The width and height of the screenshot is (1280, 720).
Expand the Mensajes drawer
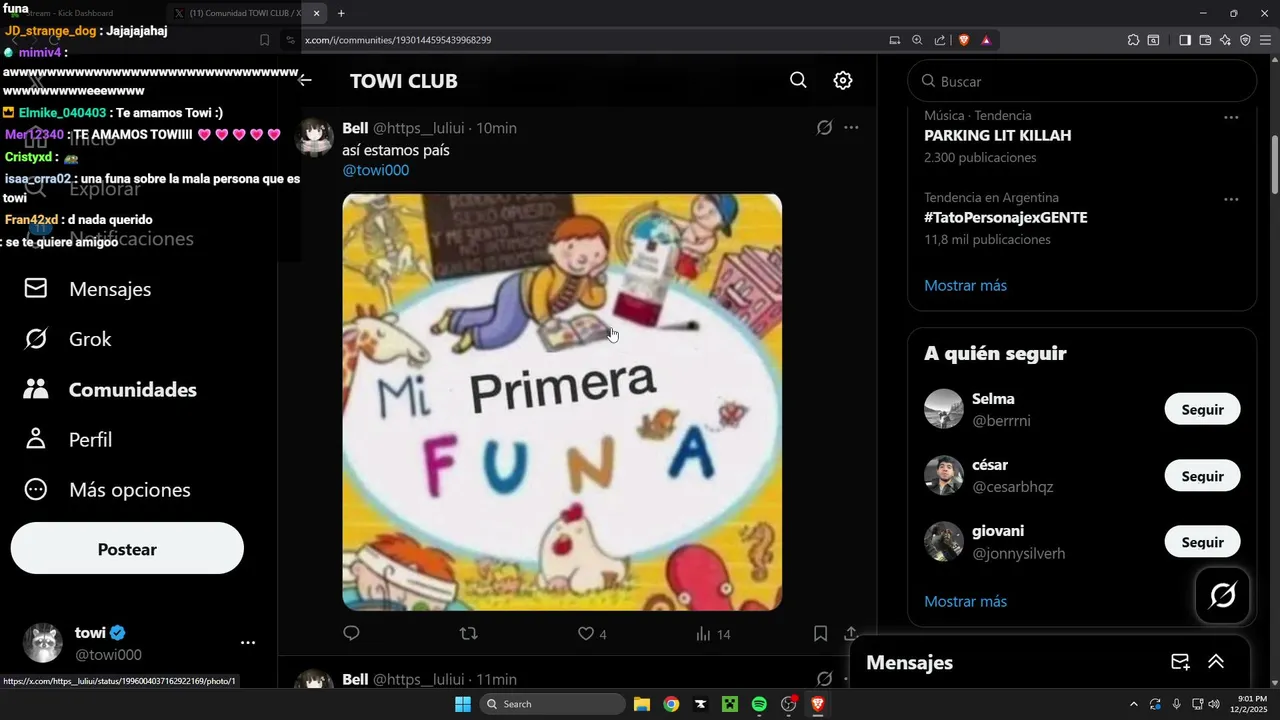coord(1216,662)
